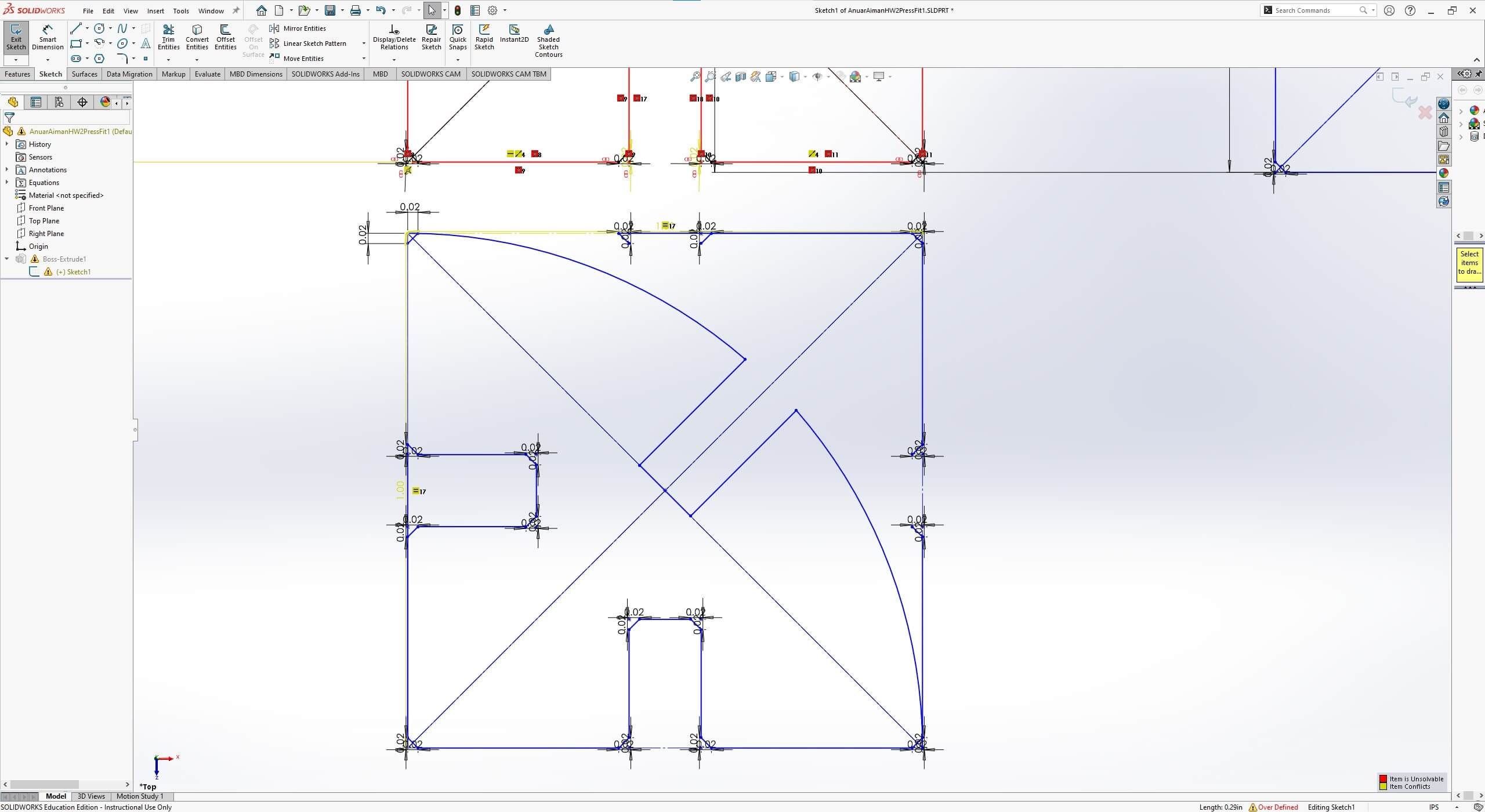The width and height of the screenshot is (1485, 812).
Task: Select the Circle sketch tool
Action: pyautogui.click(x=99, y=28)
